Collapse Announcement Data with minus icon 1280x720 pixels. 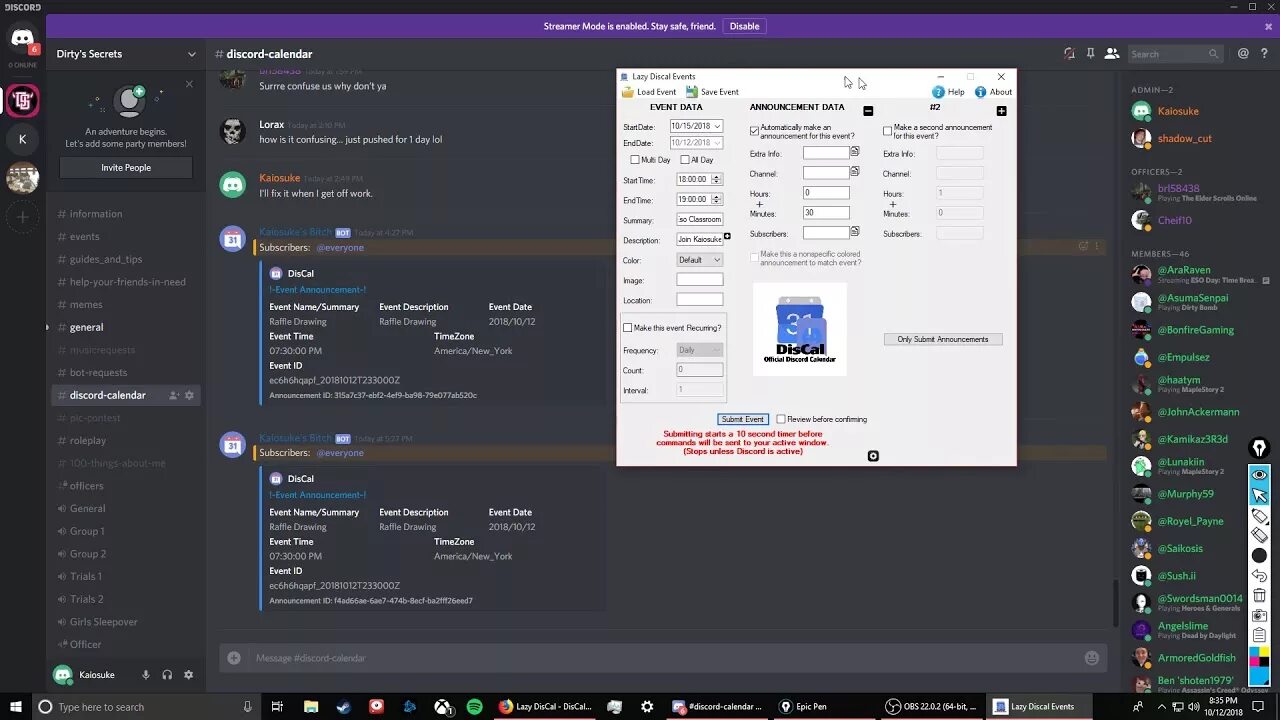(868, 111)
